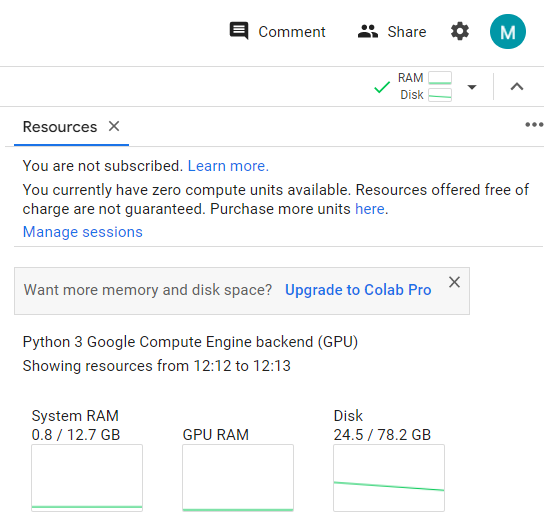The width and height of the screenshot is (544, 530).
Task: Close the Resources tab
Action: click(114, 126)
